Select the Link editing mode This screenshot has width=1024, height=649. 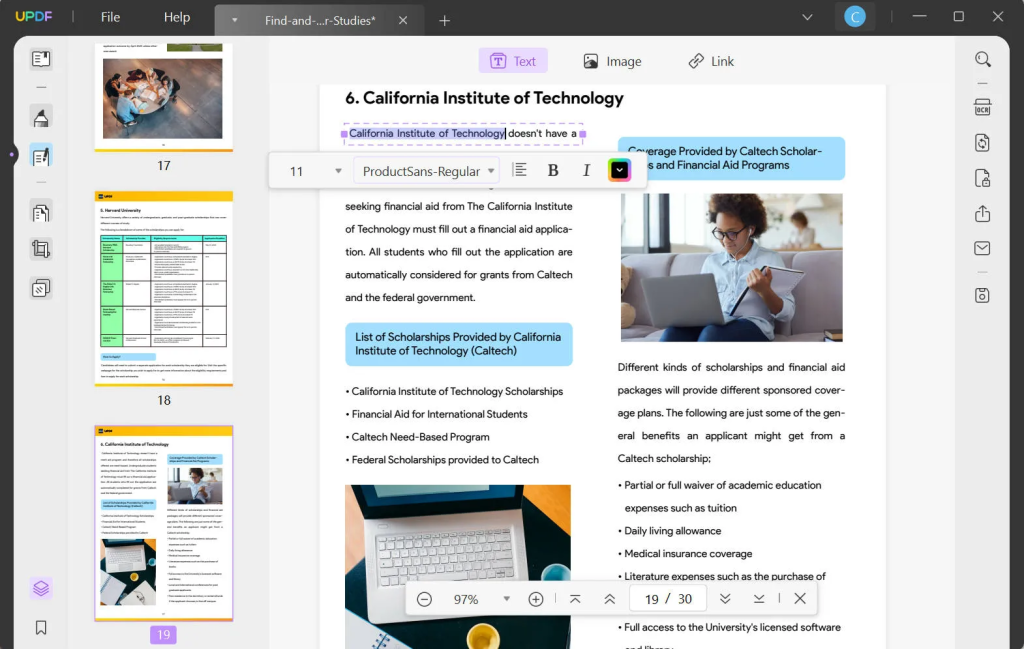(711, 61)
